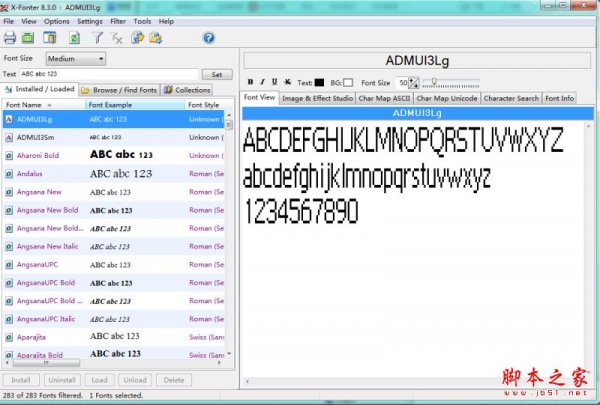The height and width of the screenshot is (405, 600).
Task: Click the font icon beside Angsana New Italic
Action: point(9,247)
